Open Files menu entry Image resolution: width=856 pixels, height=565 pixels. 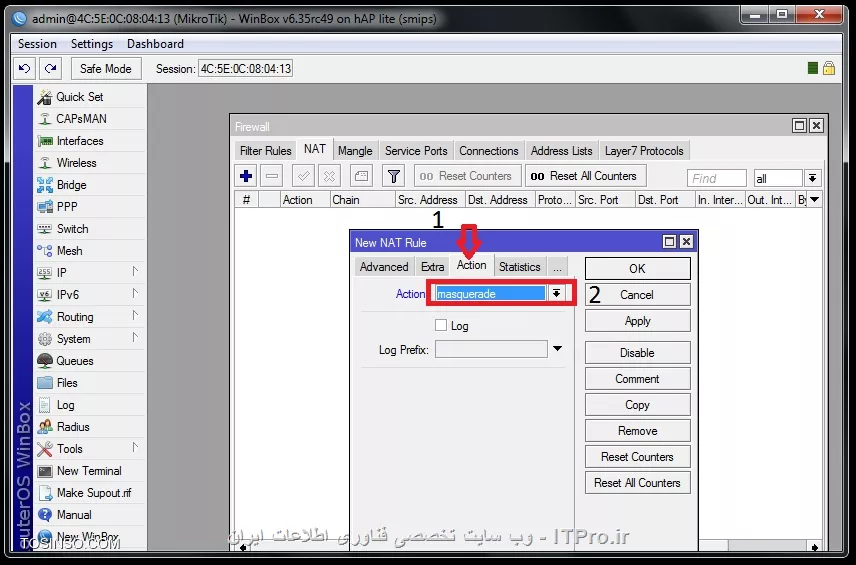tap(67, 383)
